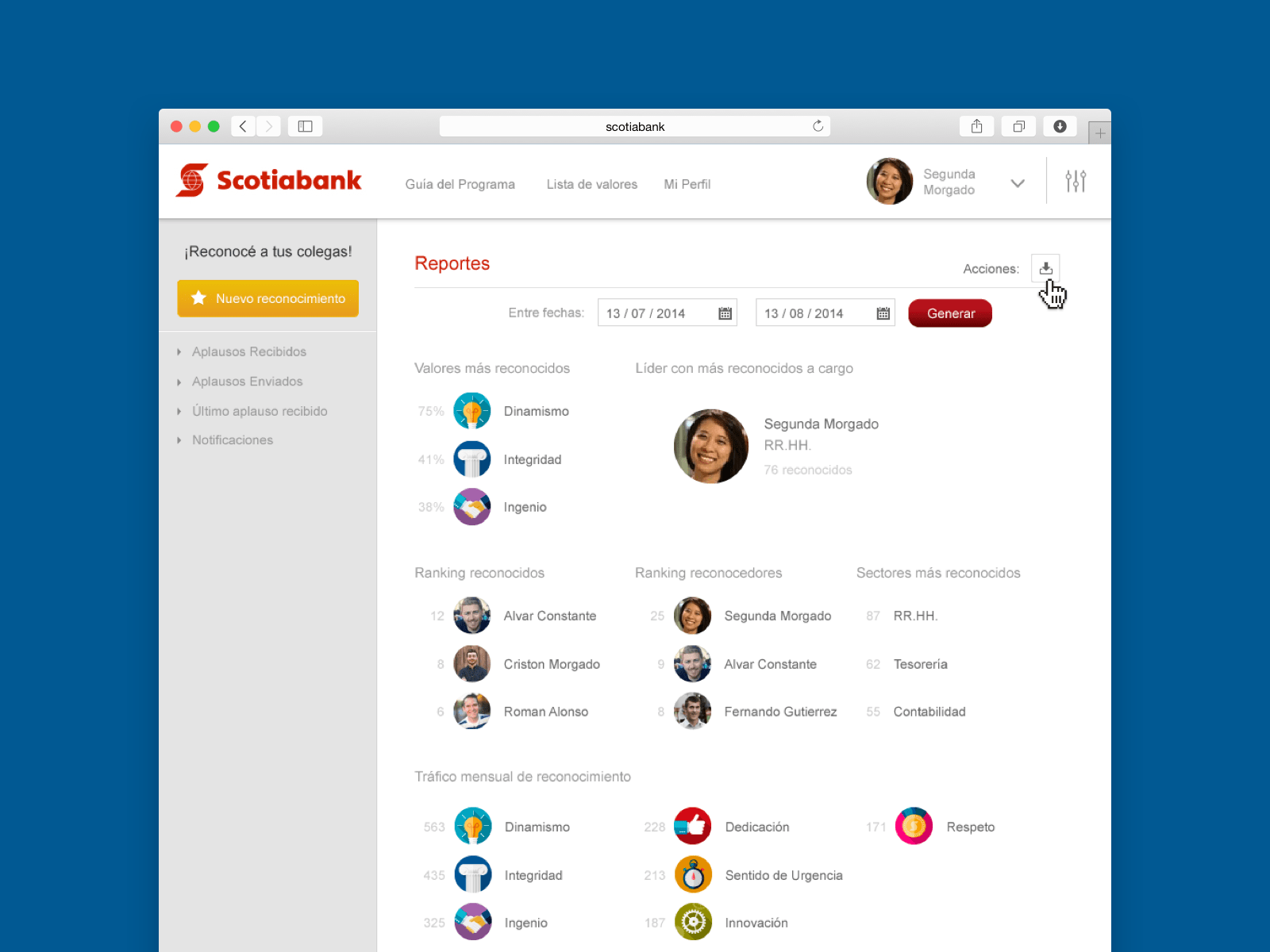The image size is (1270, 952).
Task: Click Alvar Constante's avatar in Ranking reconocidos
Action: coord(472,616)
